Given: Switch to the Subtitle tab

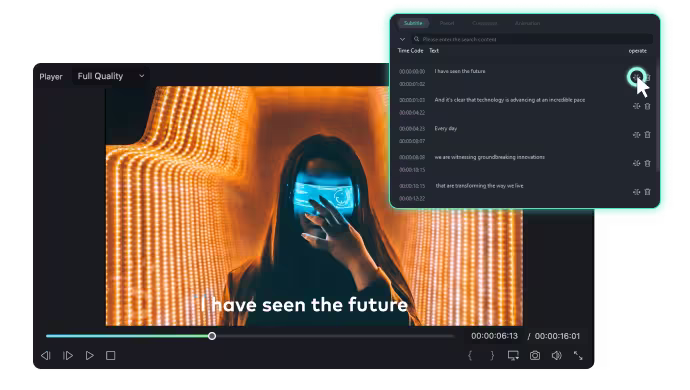Looking at the screenshot, I should [x=413, y=23].
